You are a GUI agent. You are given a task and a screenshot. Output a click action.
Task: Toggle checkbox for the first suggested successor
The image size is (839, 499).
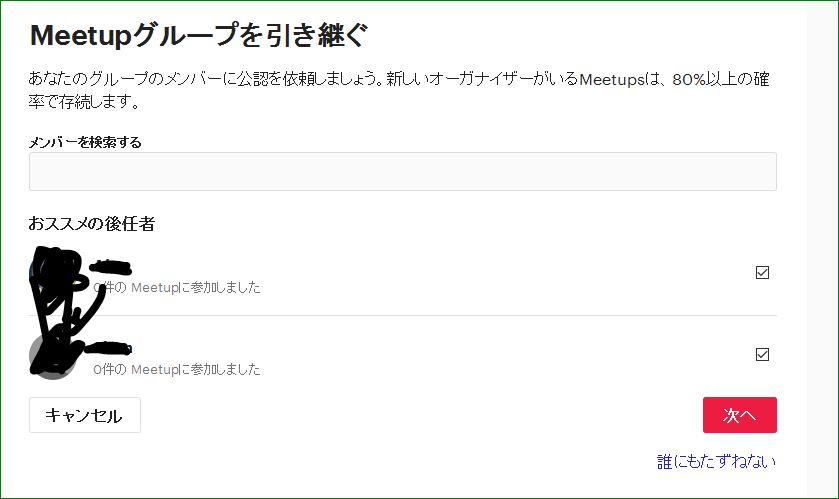click(762, 272)
